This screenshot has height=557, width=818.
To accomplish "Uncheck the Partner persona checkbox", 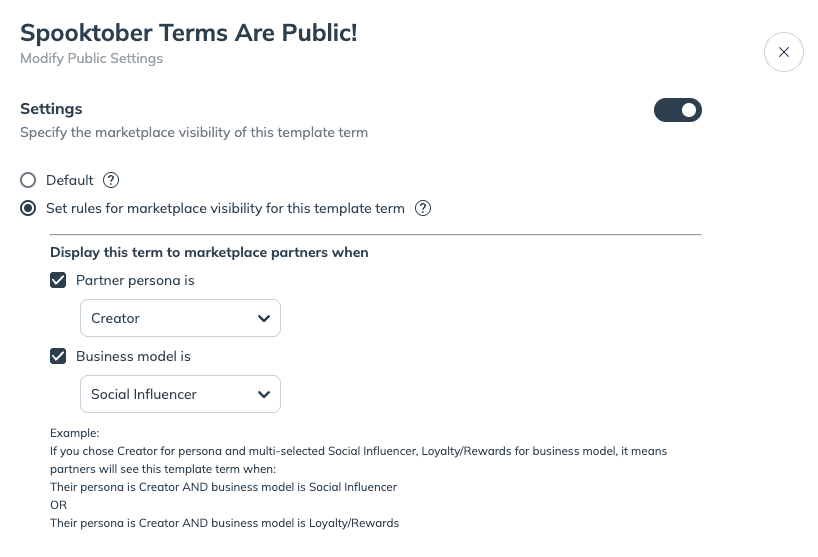I will tap(58, 280).
